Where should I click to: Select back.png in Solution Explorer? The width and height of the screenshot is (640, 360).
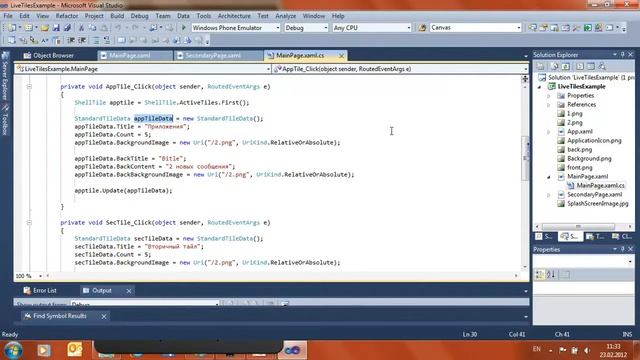pyautogui.click(x=579, y=150)
